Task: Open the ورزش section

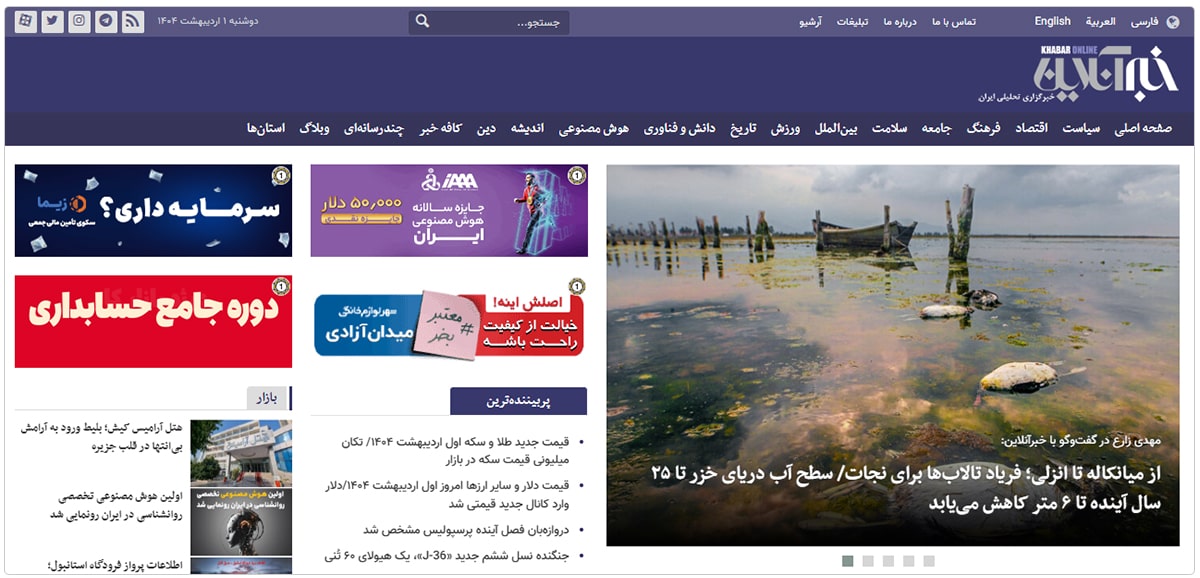Action: coord(783,128)
